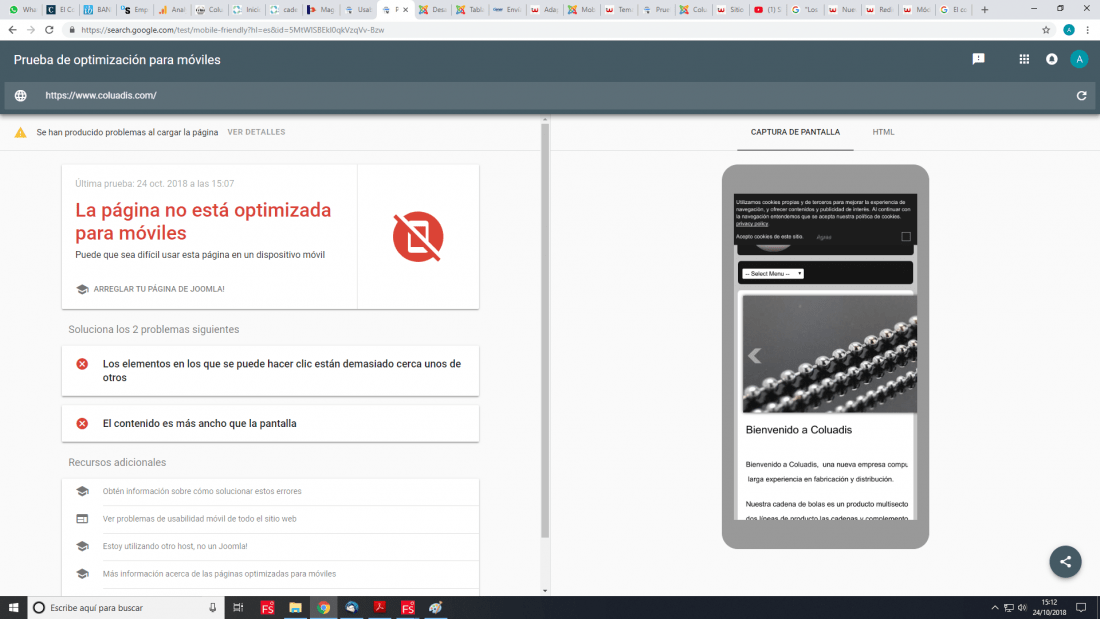Image resolution: width=1100 pixels, height=619 pixels.
Task: Click the yellow warning triangle icon
Action: click(20, 132)
